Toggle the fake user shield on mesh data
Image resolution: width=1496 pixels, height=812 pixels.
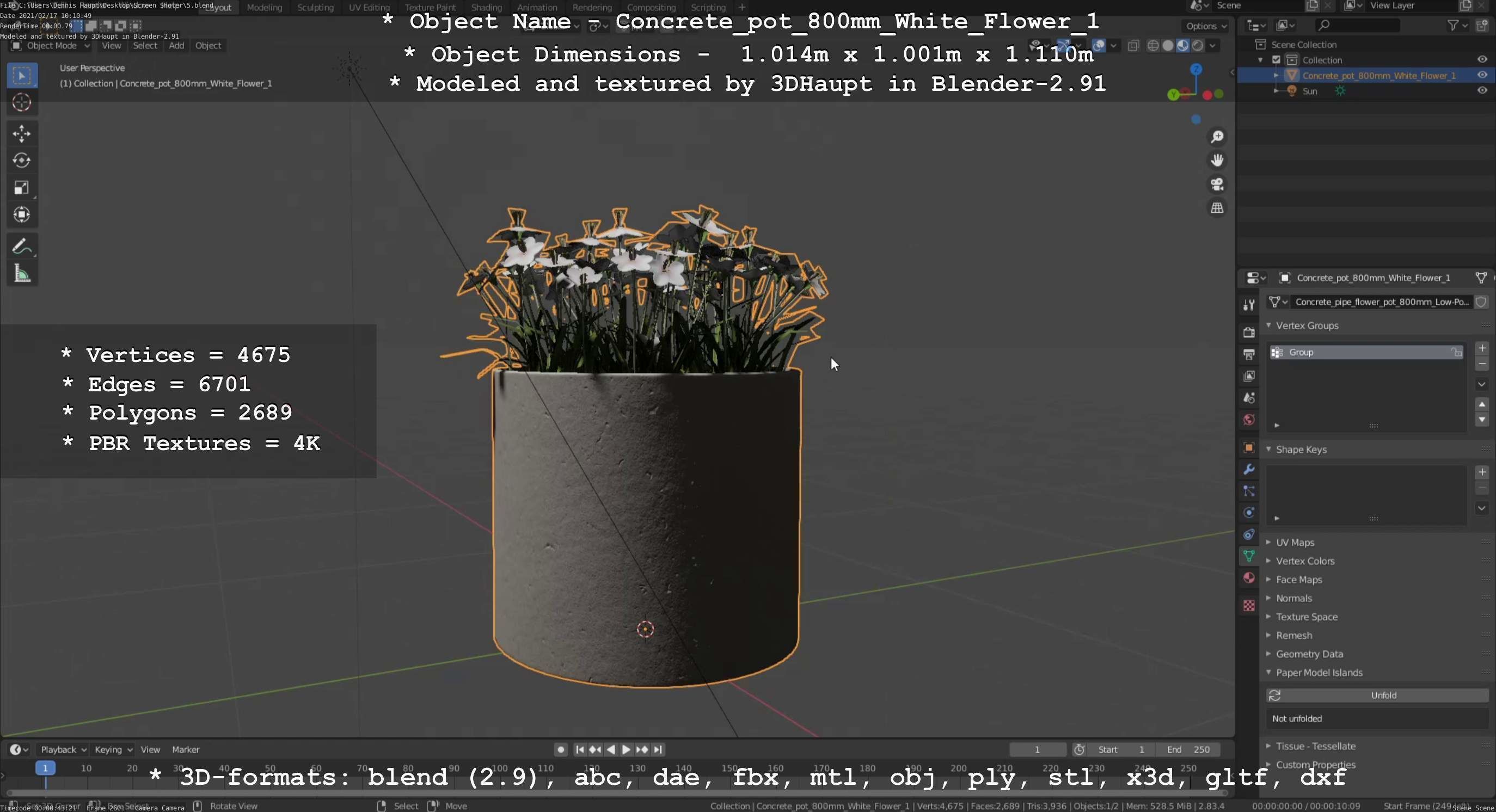(1481, 302)
